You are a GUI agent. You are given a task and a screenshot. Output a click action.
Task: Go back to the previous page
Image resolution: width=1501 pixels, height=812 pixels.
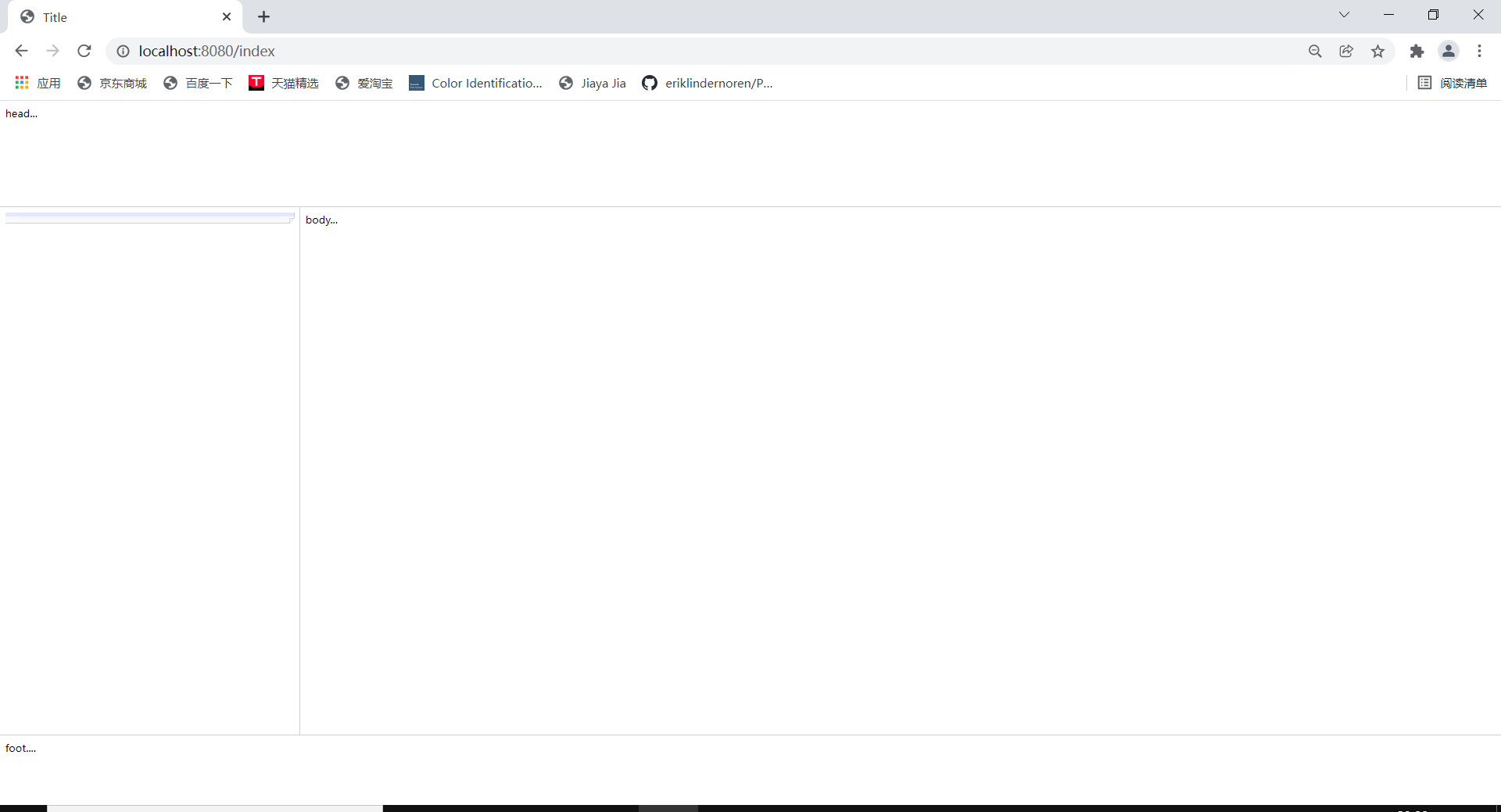click(x=21, y=51)
